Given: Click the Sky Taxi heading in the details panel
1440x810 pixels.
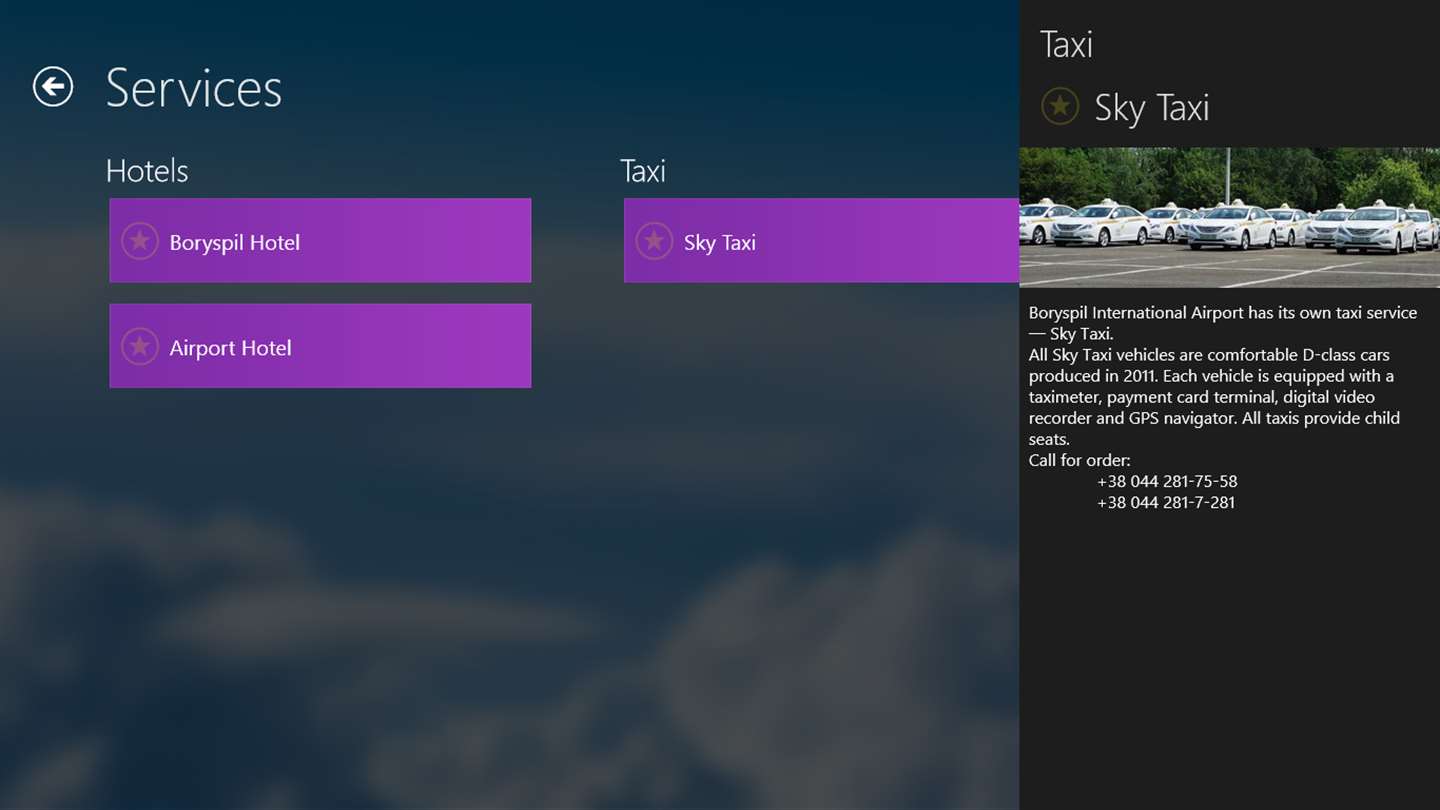Looking at the screenshot, I should coord(1152,108).
